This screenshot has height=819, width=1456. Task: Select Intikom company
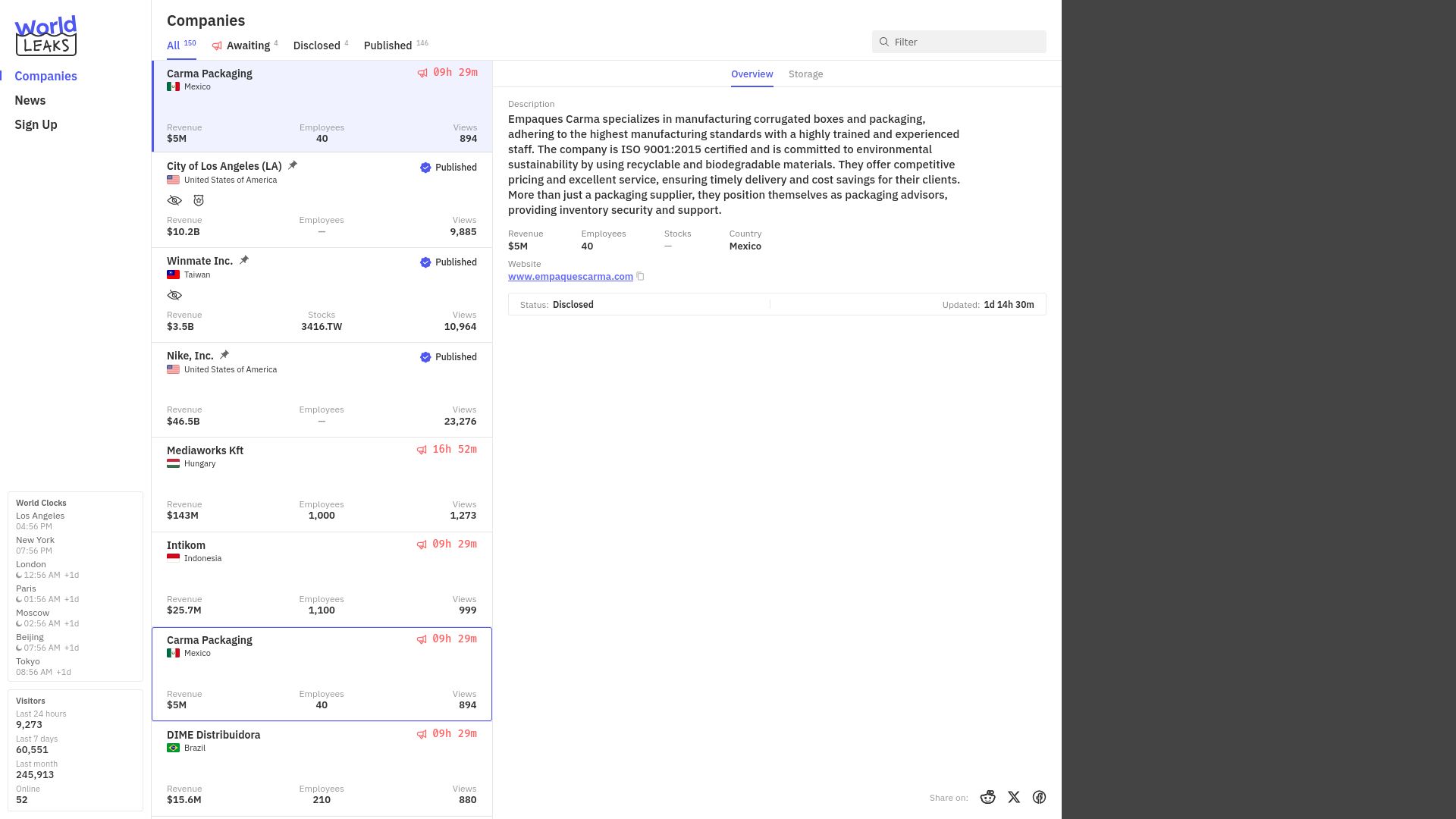(322, 579)
